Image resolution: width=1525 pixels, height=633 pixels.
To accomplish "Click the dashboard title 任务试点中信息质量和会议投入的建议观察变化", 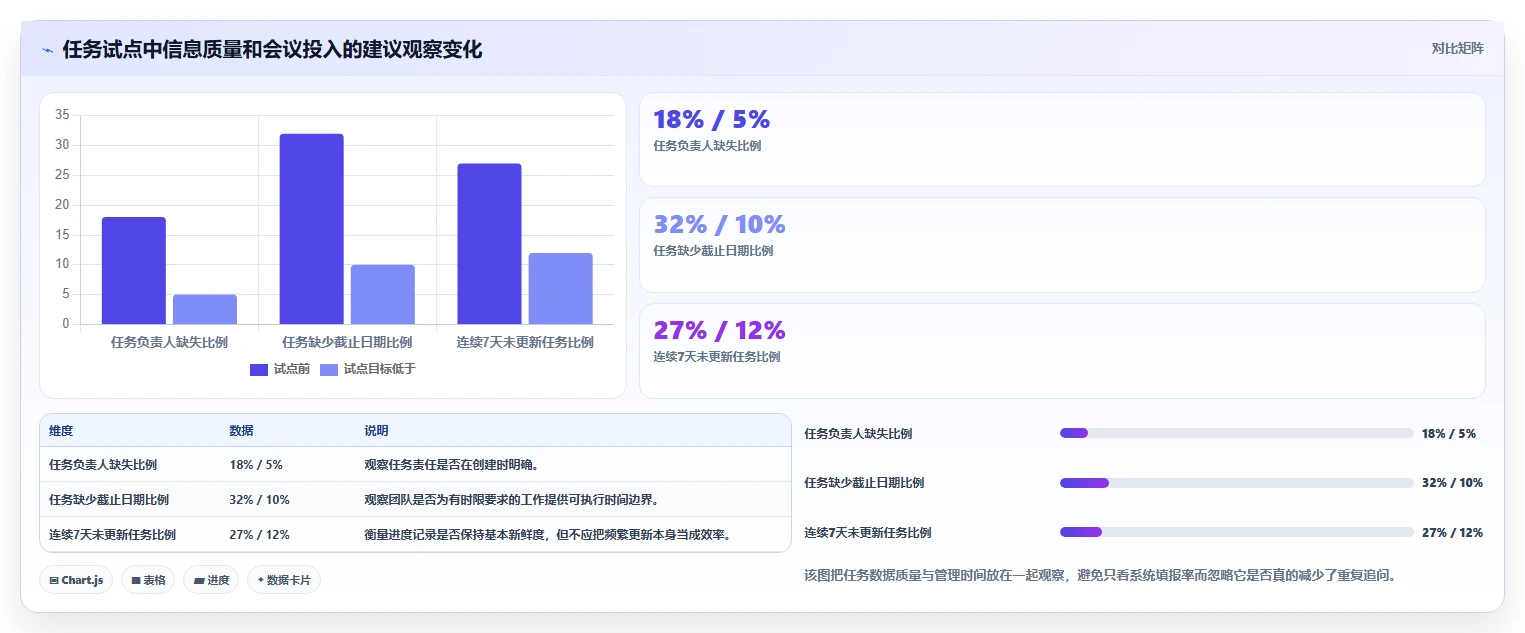I will point(272,50).
